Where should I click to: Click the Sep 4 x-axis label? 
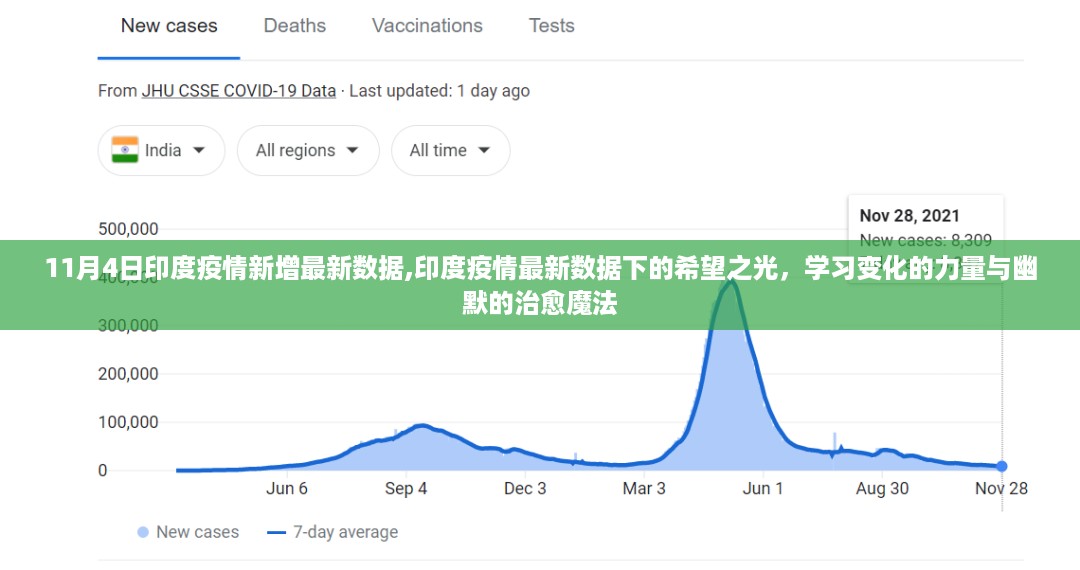tap(406, 488)
